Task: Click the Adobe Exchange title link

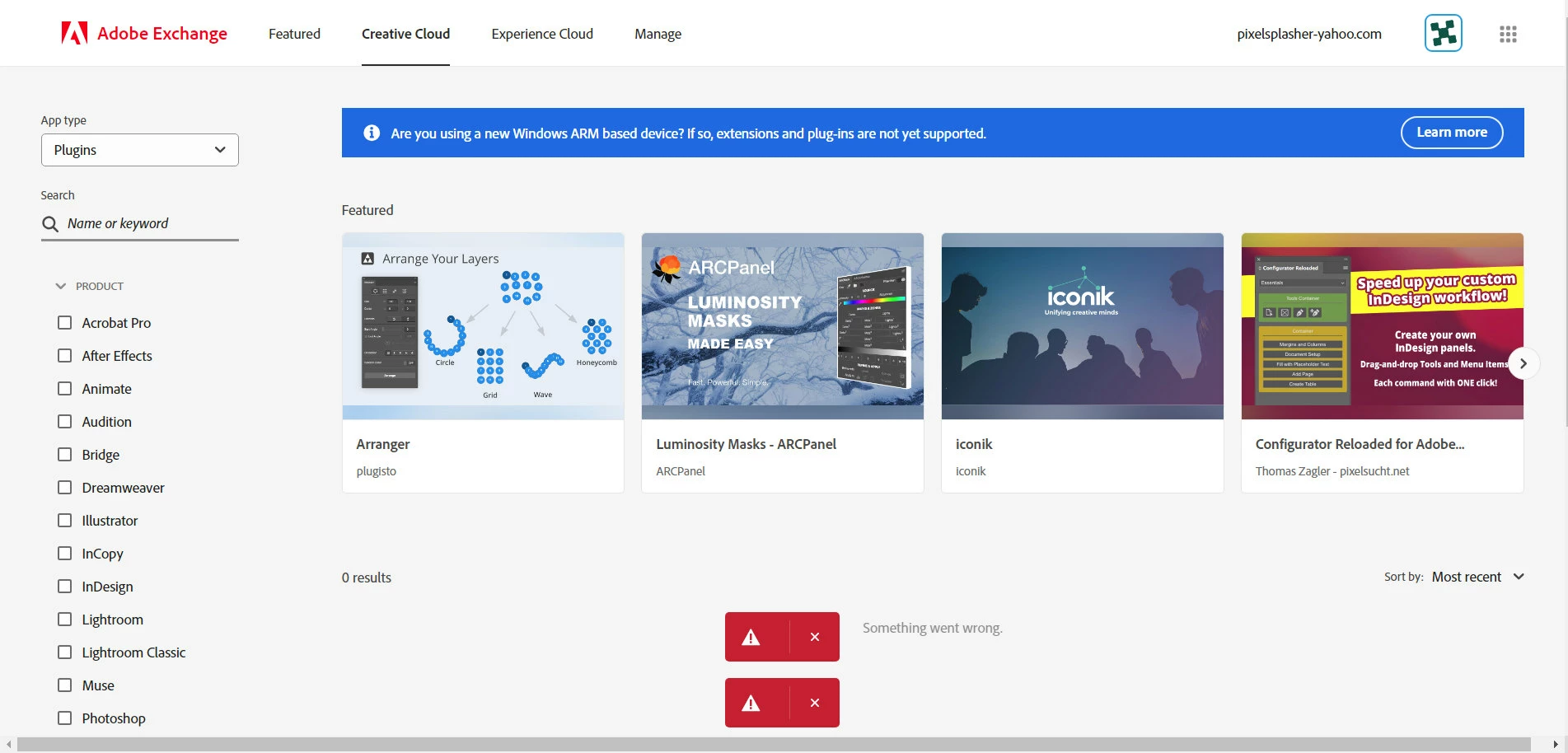Action: tap(162, 33)
